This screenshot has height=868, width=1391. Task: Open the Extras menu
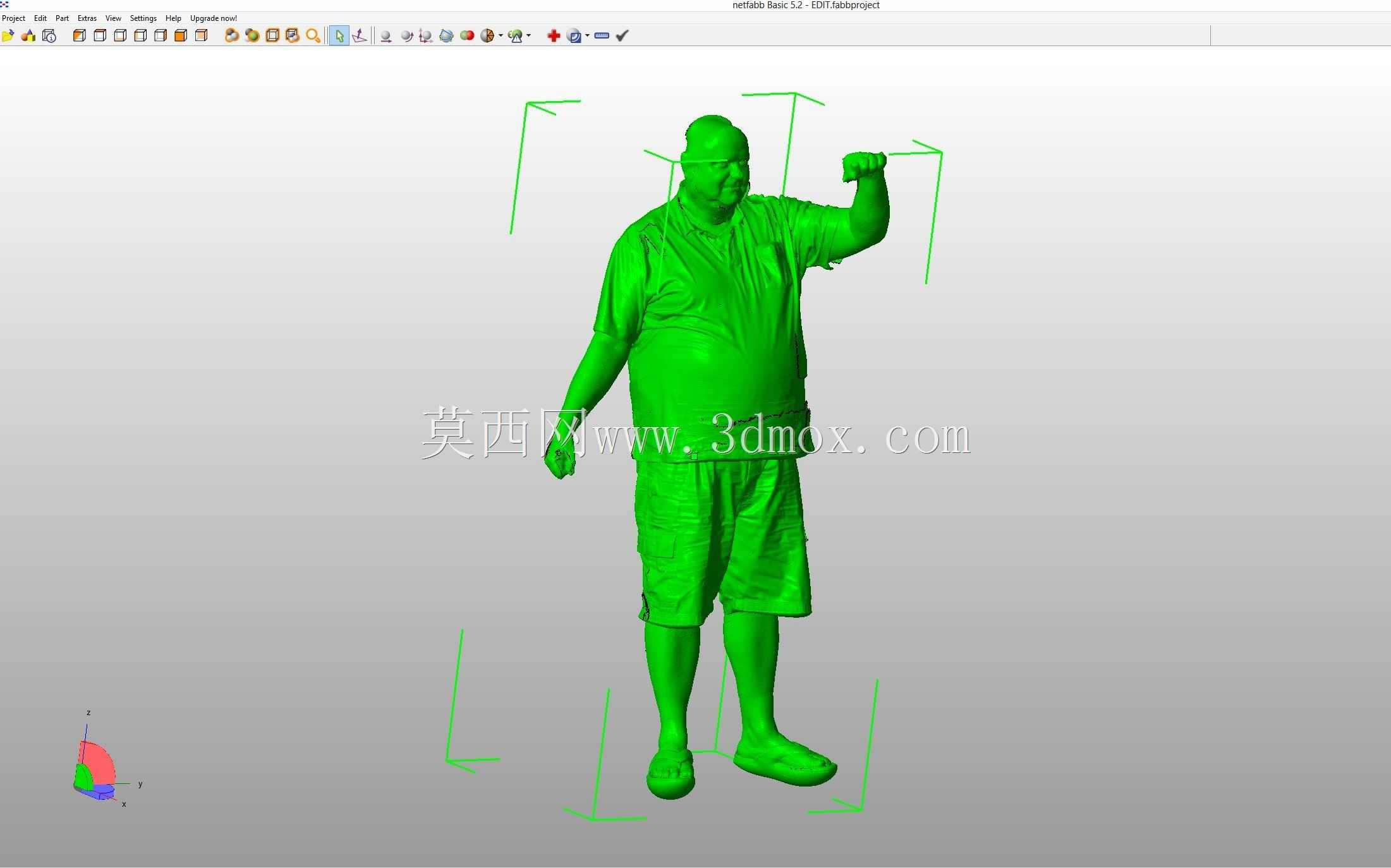(87, 18)
